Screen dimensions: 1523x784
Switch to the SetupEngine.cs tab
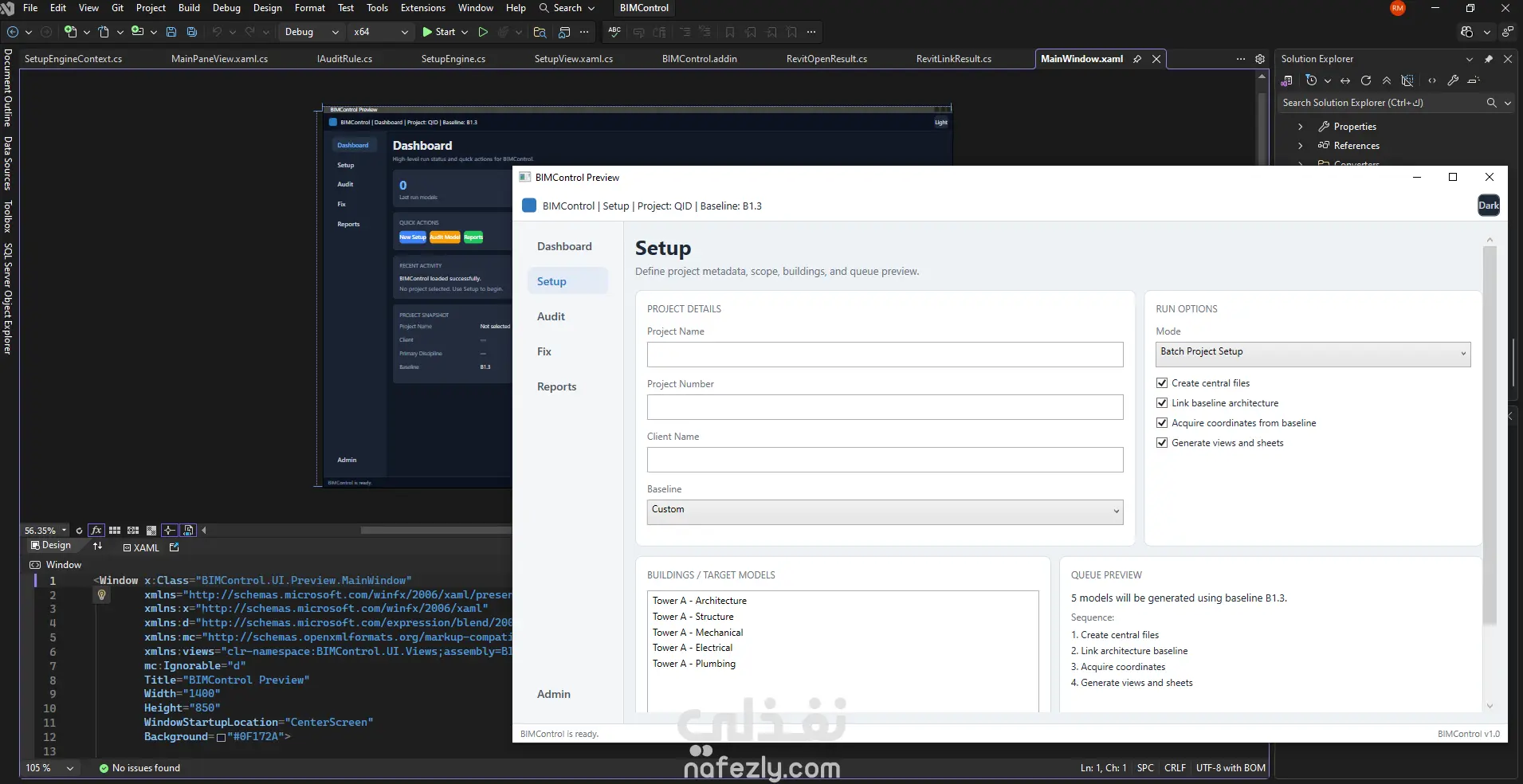453,59
